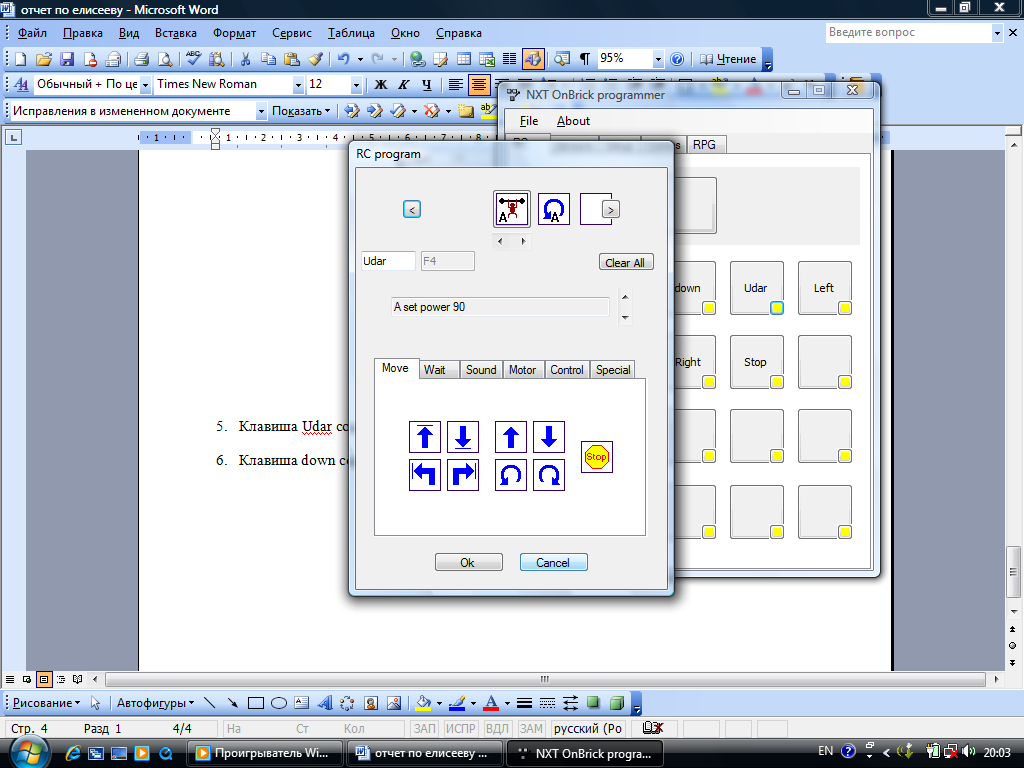Click the Left key button in NXT OnBrick
This screenshot has width=1024, height=768.
[x=825, y=288]
